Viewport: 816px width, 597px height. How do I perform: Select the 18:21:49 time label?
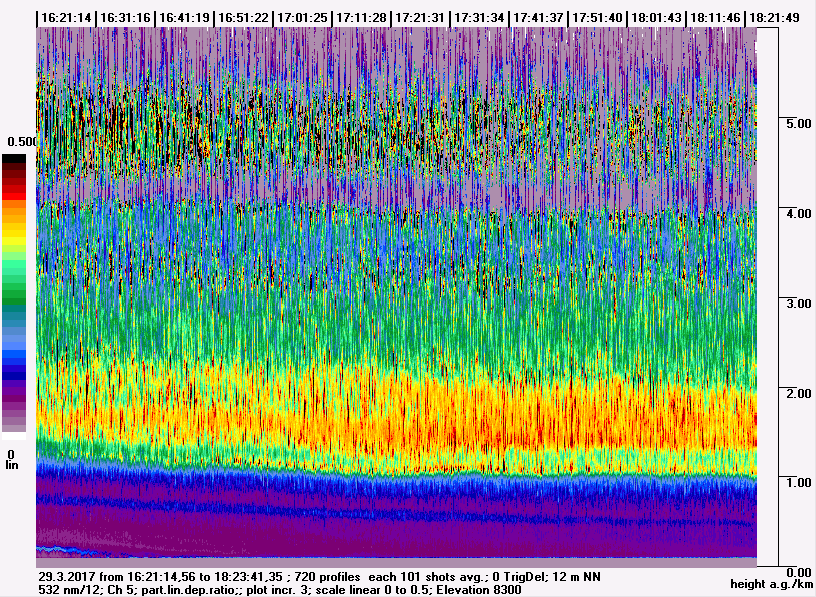point(774,18)
